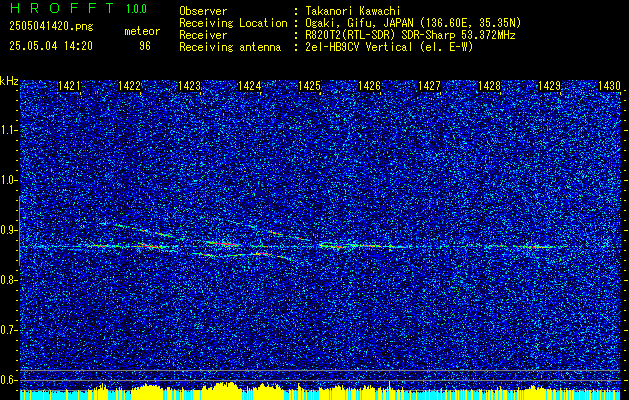The width and height of the screenshot is (629, 400).
Task: Click the 1421 time marker
Action: 69,86
